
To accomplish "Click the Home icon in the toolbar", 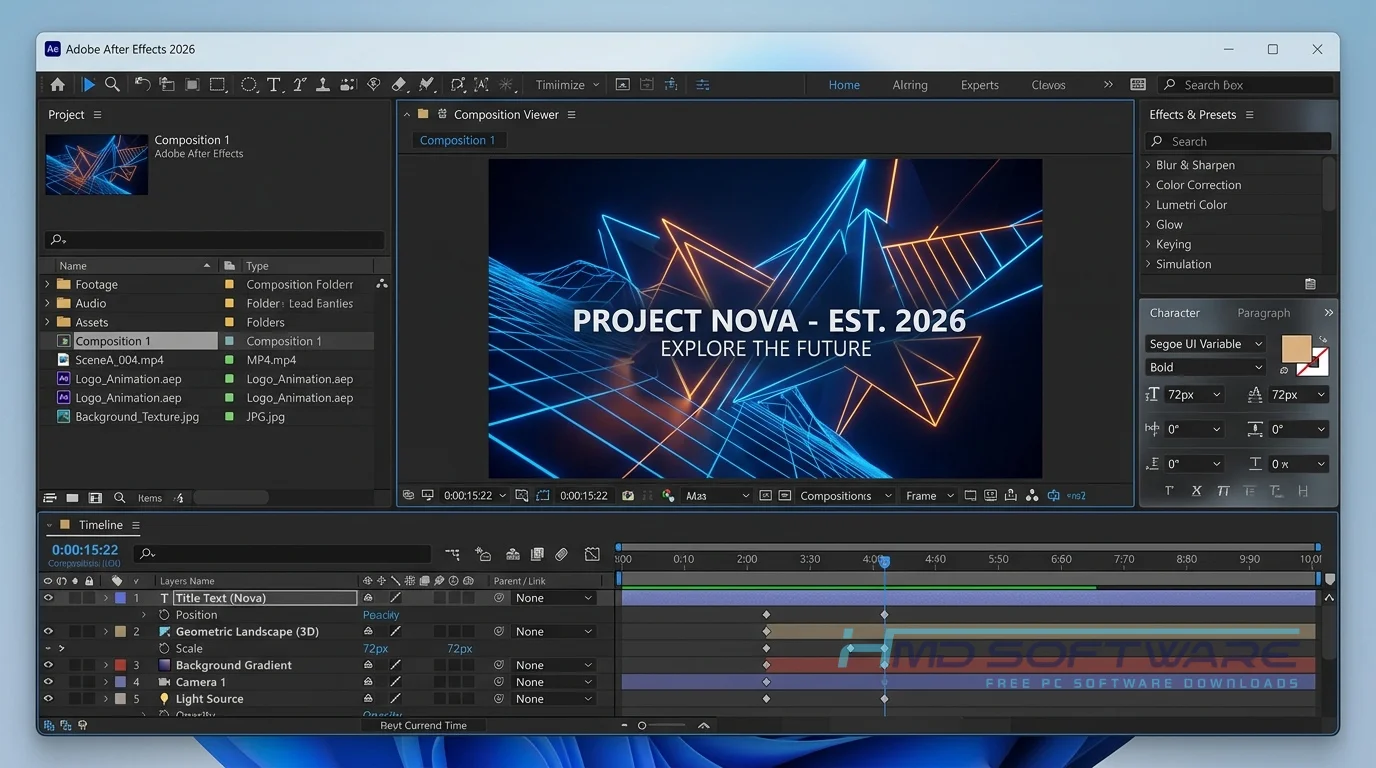I will coord(58,85).
